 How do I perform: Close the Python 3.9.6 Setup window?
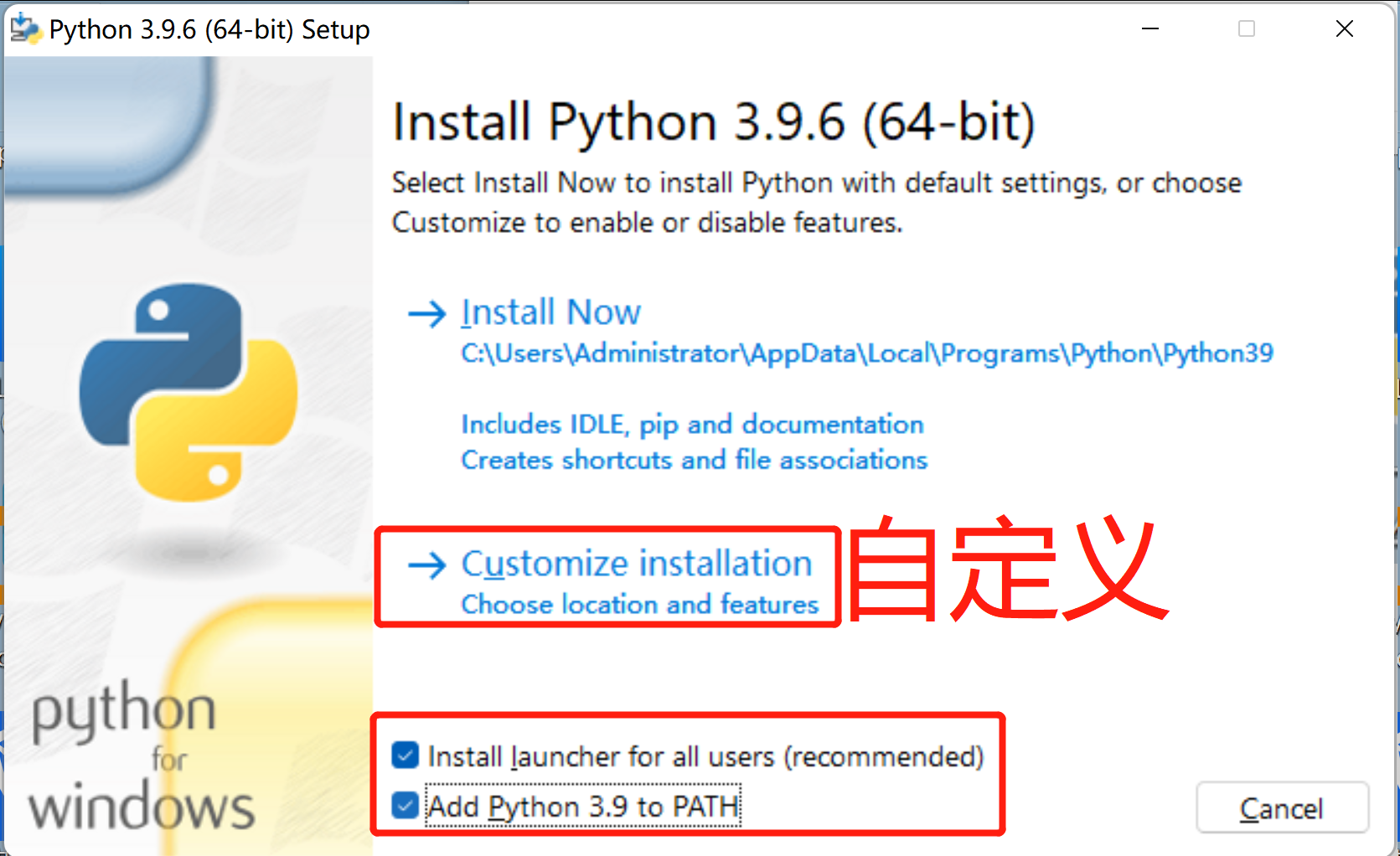coord(1344,29)
